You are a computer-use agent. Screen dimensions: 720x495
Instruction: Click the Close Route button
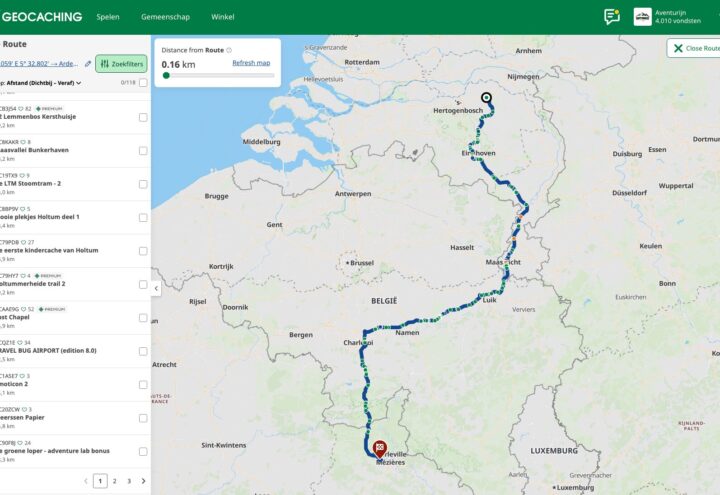click(x=694, y=48)
